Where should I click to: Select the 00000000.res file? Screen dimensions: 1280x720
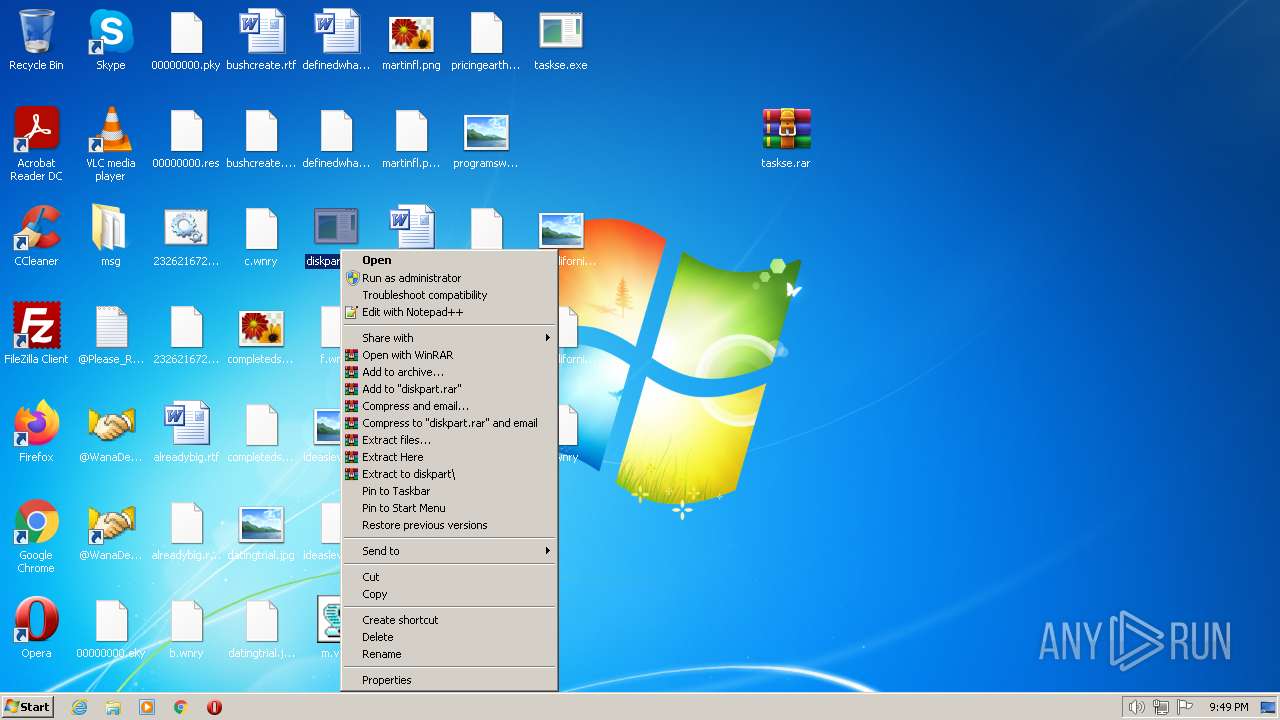pyautogui.click(x=186, y=138)
